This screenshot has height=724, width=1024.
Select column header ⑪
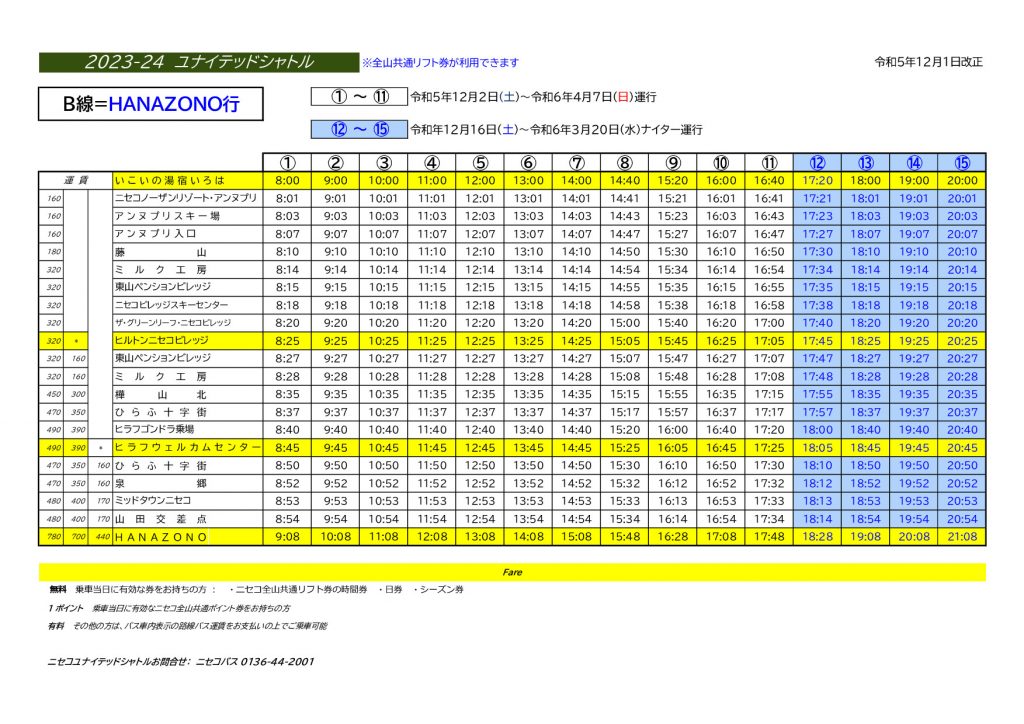769,163
